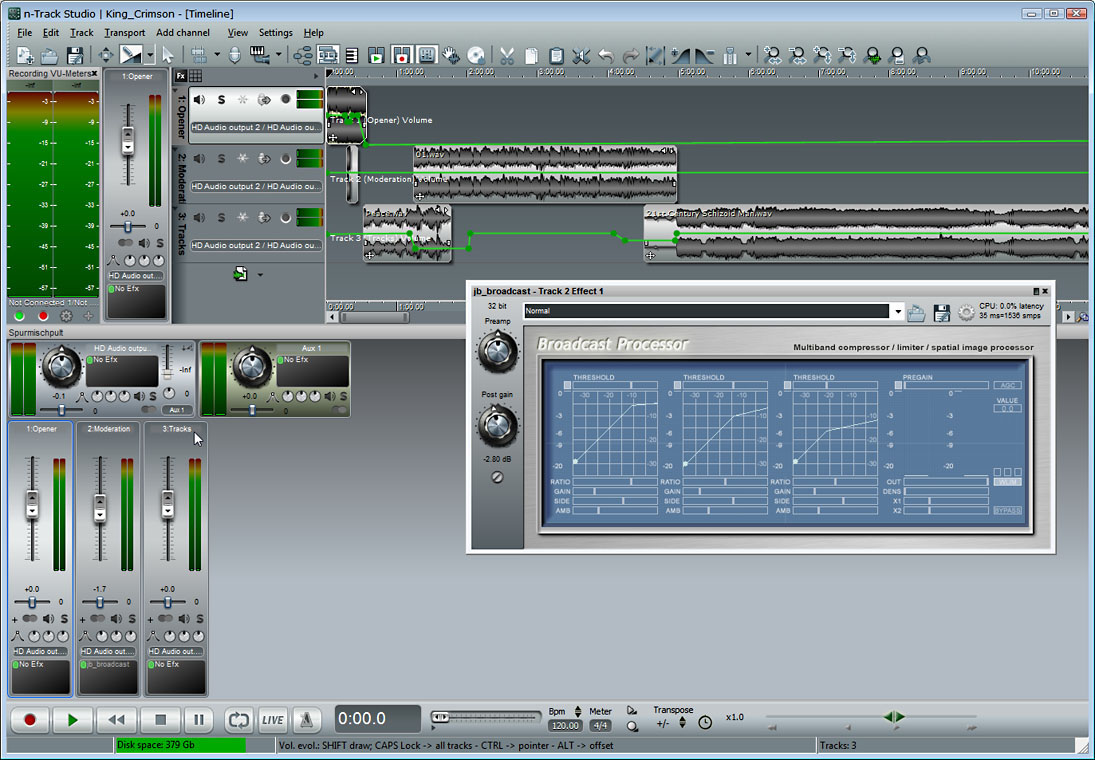The height and width of the screenshot is (760, 1095).
Task: Click the scissors Cut icon in toolbar
Action: point(506,55)
